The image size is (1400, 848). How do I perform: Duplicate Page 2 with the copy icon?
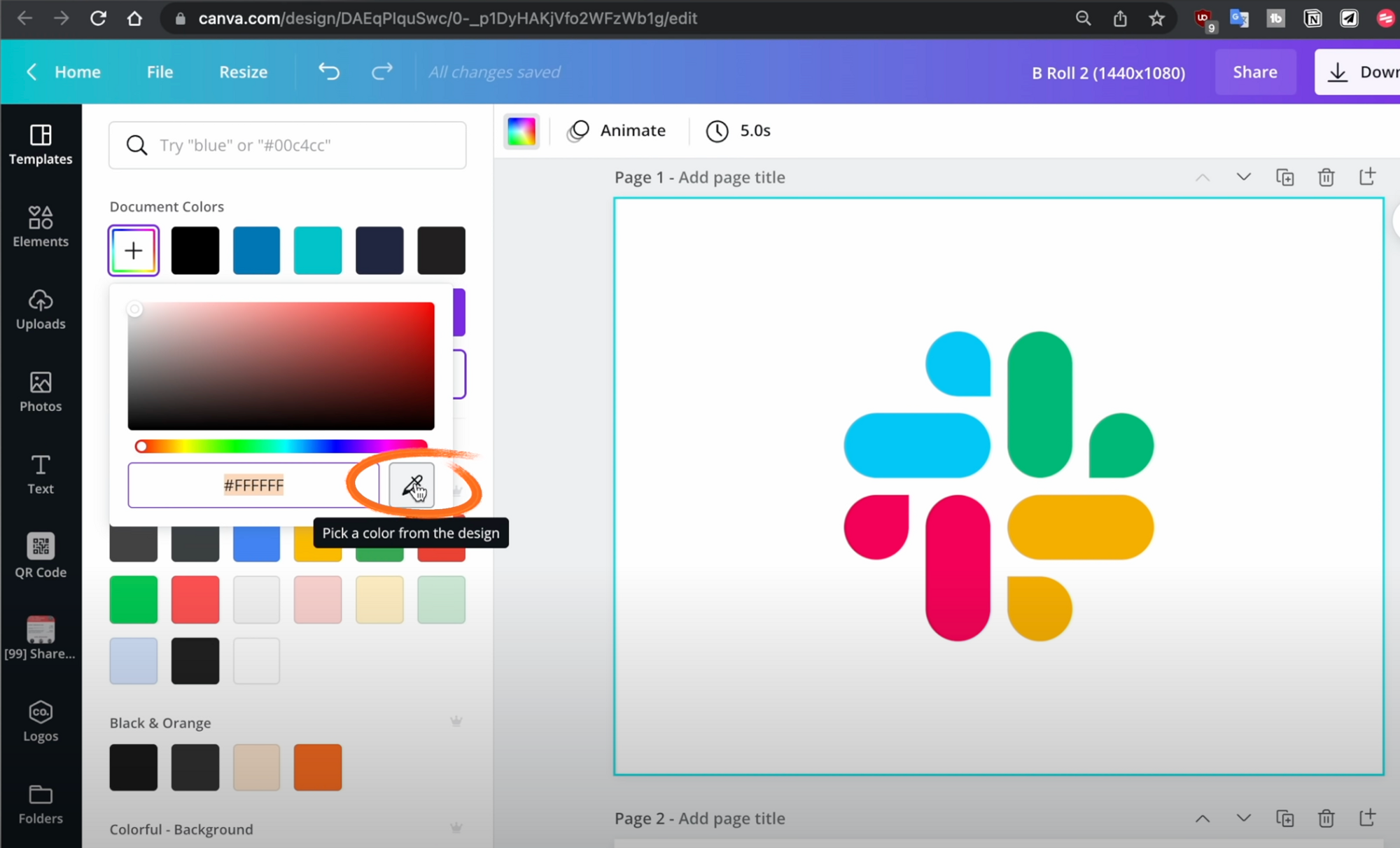pyautogui.click(x=1284, y=818)
